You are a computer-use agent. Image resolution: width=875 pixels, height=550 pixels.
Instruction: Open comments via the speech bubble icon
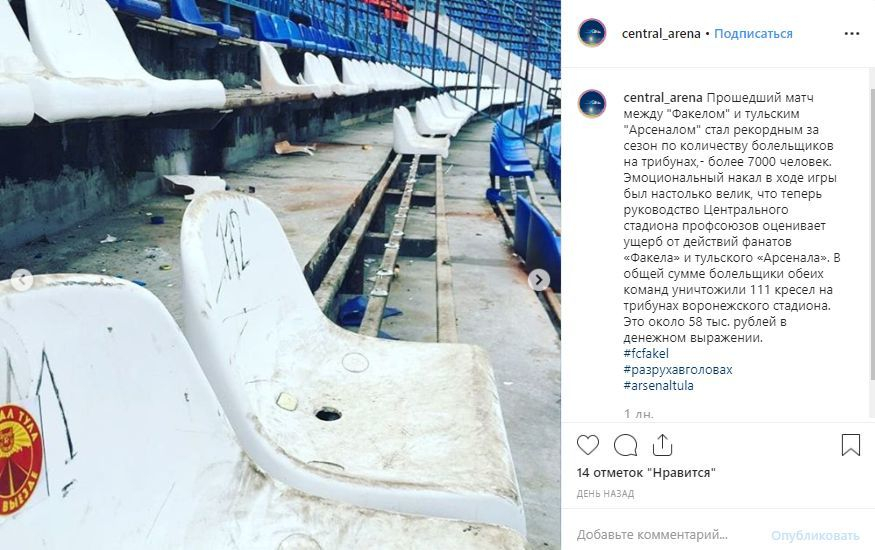[626, 445]
